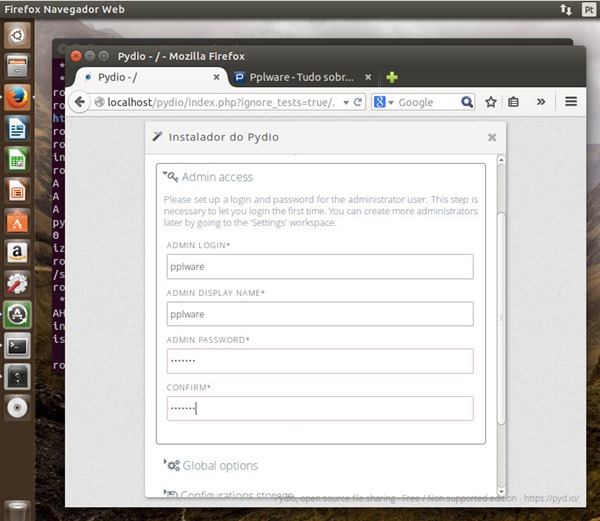Go back with Firefox back arrow
This screenshot has width=600, height=521.
80,102
